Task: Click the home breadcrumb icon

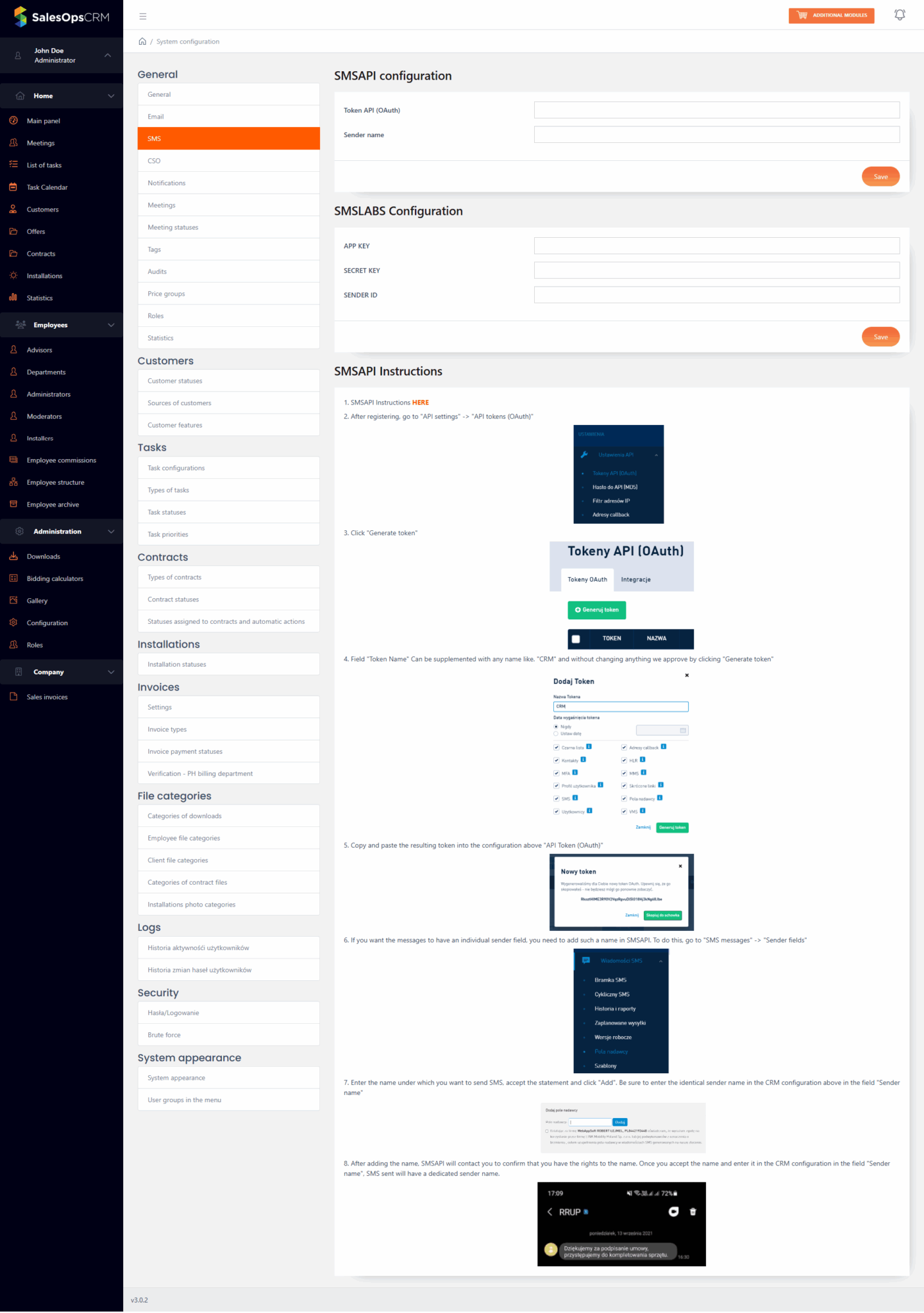Action: point(142,41)
